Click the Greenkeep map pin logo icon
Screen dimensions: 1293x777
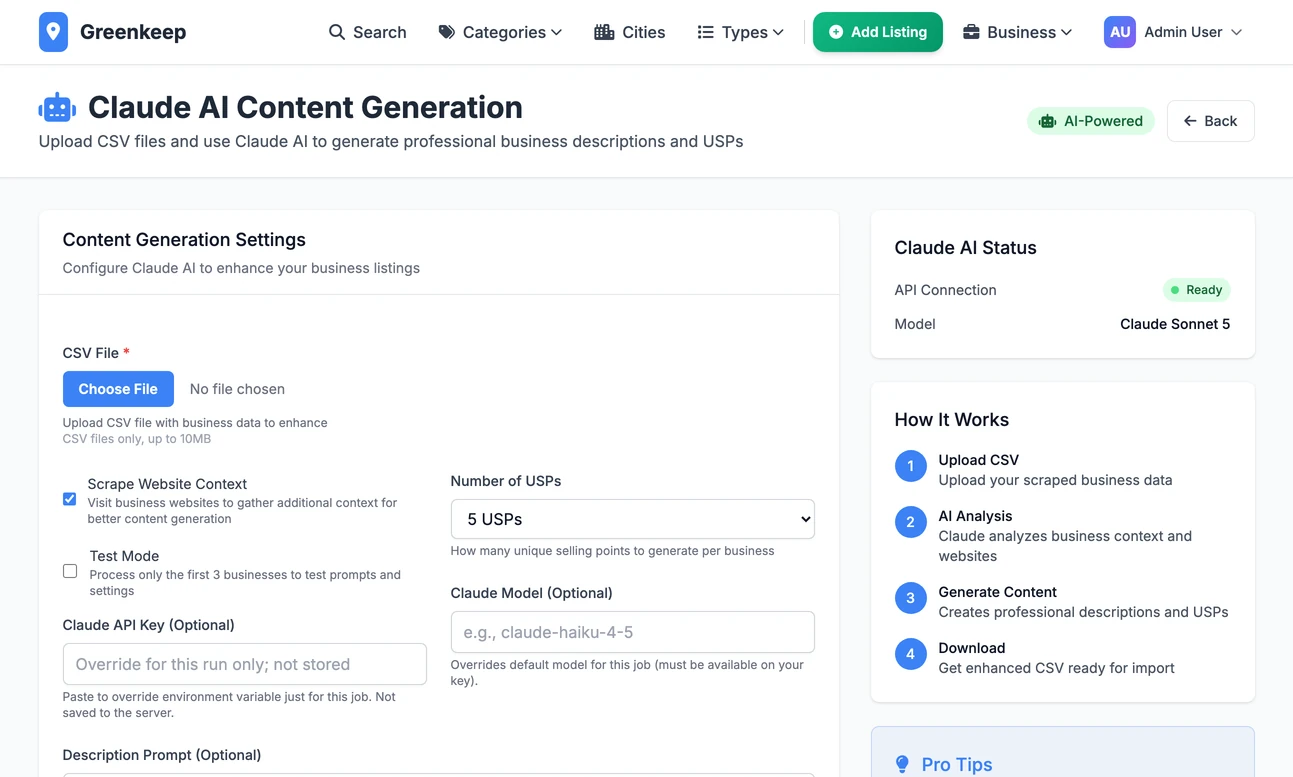(x=54, y=32)
